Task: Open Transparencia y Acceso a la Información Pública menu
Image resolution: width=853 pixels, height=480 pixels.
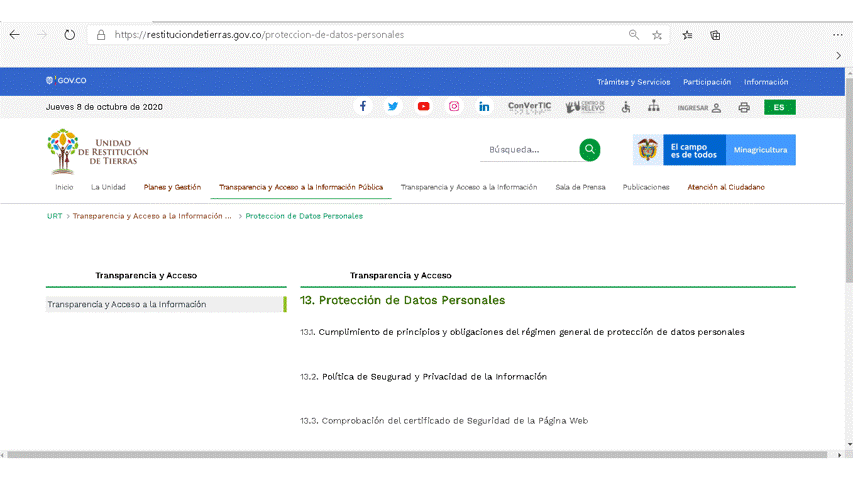Action: (301, 187)
